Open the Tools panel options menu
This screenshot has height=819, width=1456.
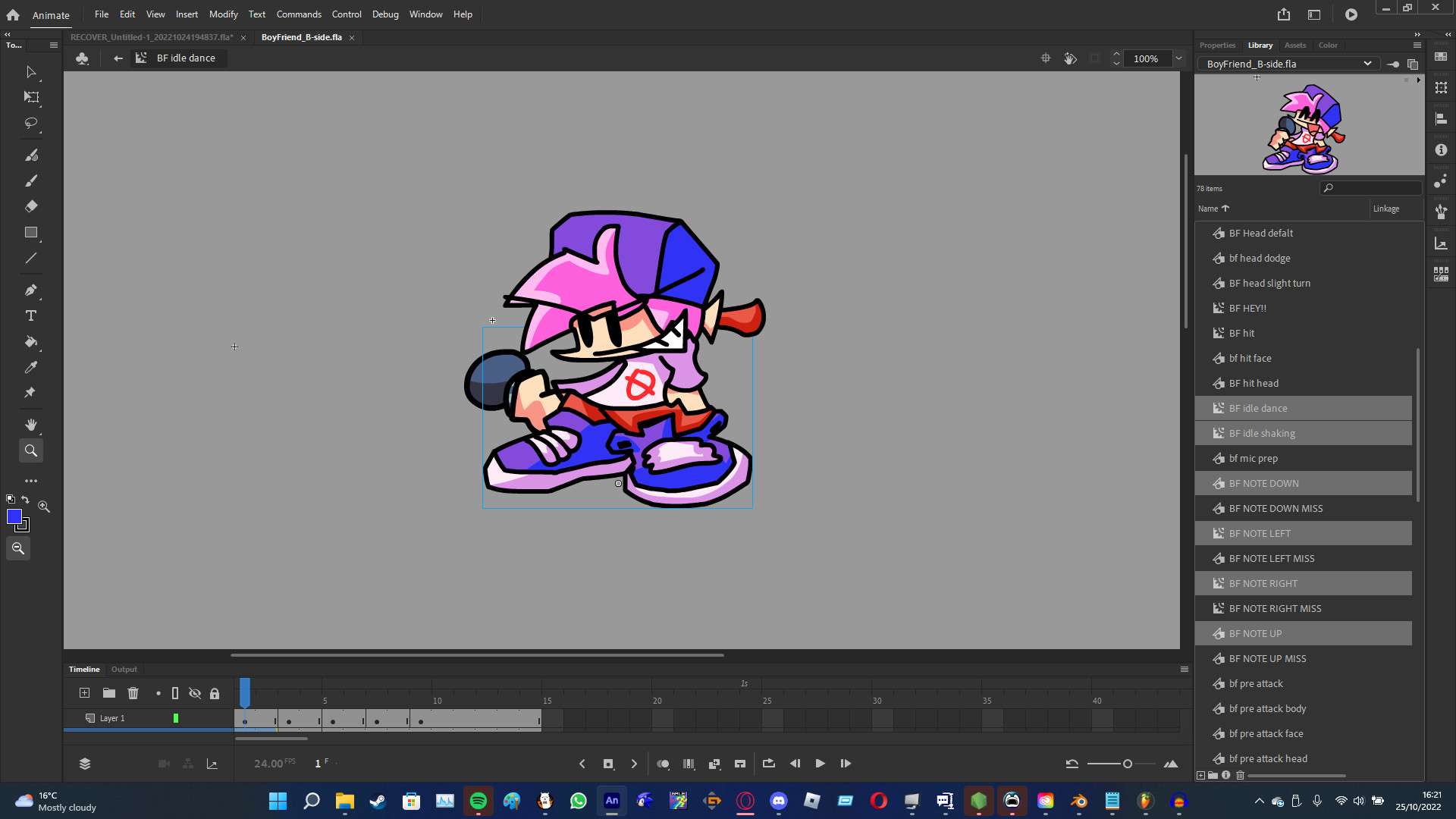(x=54, y=45)
